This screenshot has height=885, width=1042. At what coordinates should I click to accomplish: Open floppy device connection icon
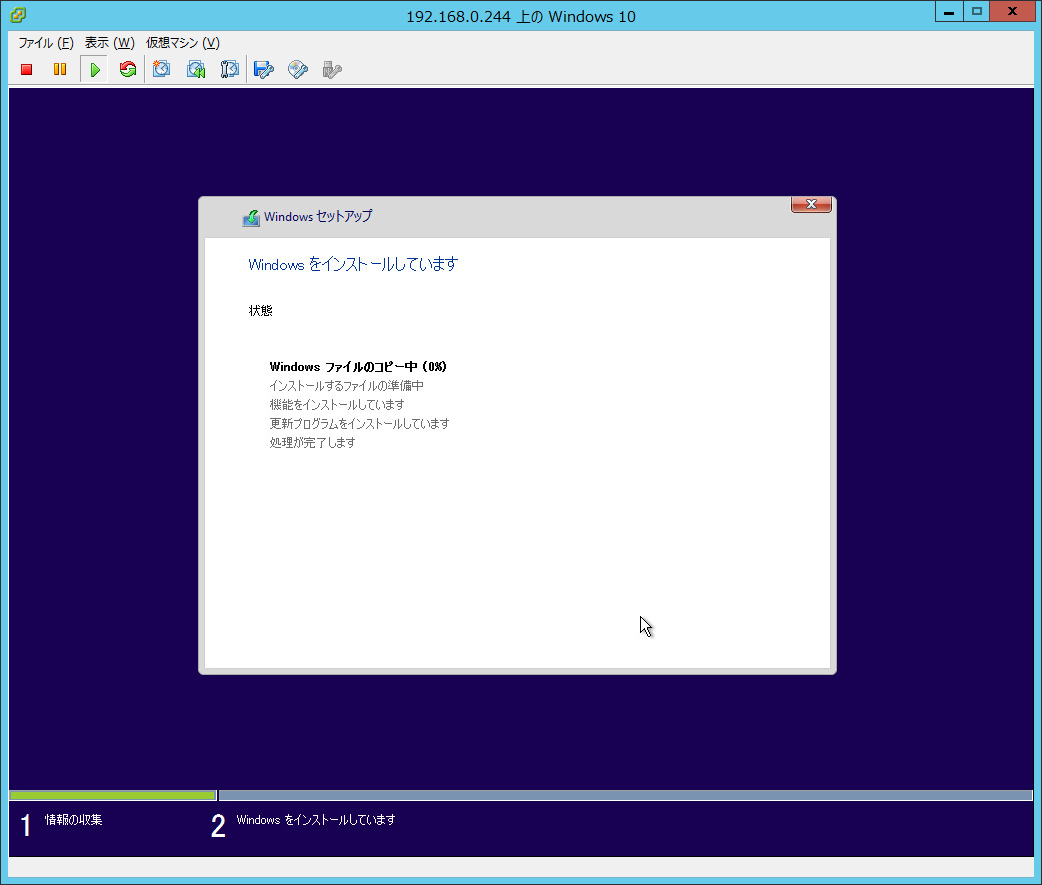click(264, 69)
